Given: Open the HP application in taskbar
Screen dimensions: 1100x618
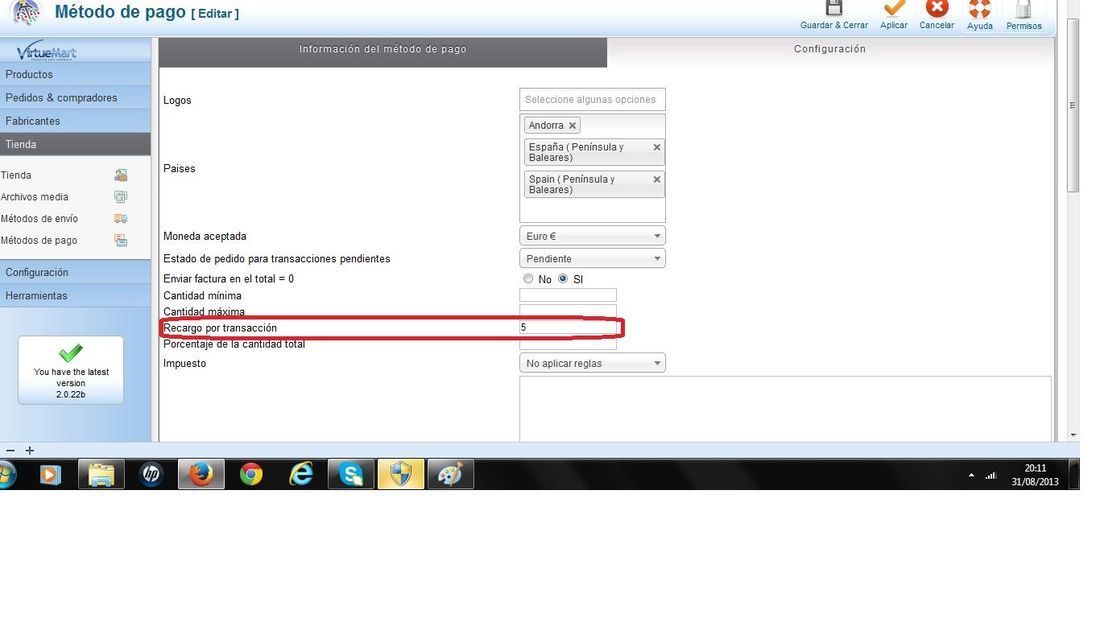Looking at the screenshot, I should (151, 474).
